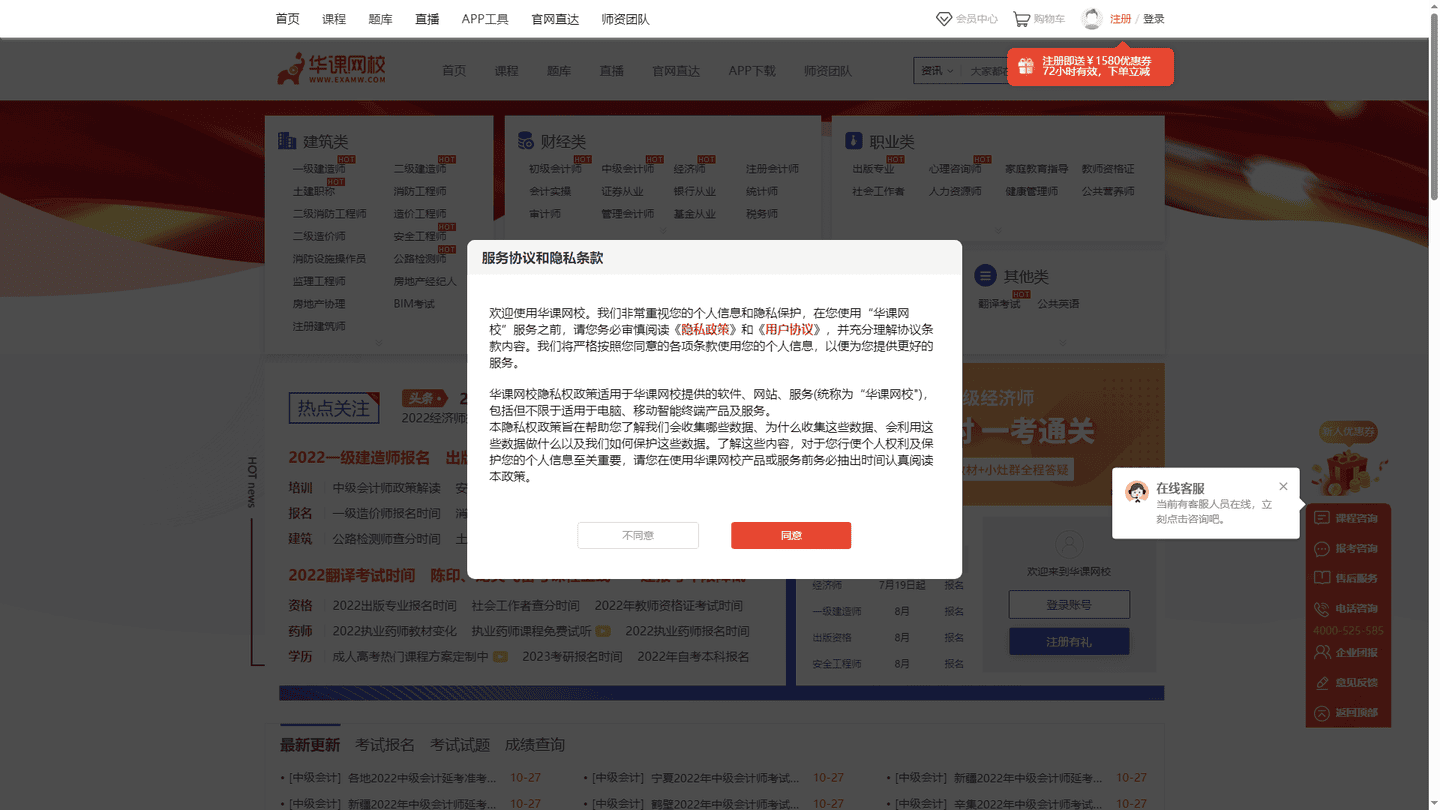This screenshot has height=810, width=1440.
Task: Select 课程 in top menu bar
Action: coord(334,19)
